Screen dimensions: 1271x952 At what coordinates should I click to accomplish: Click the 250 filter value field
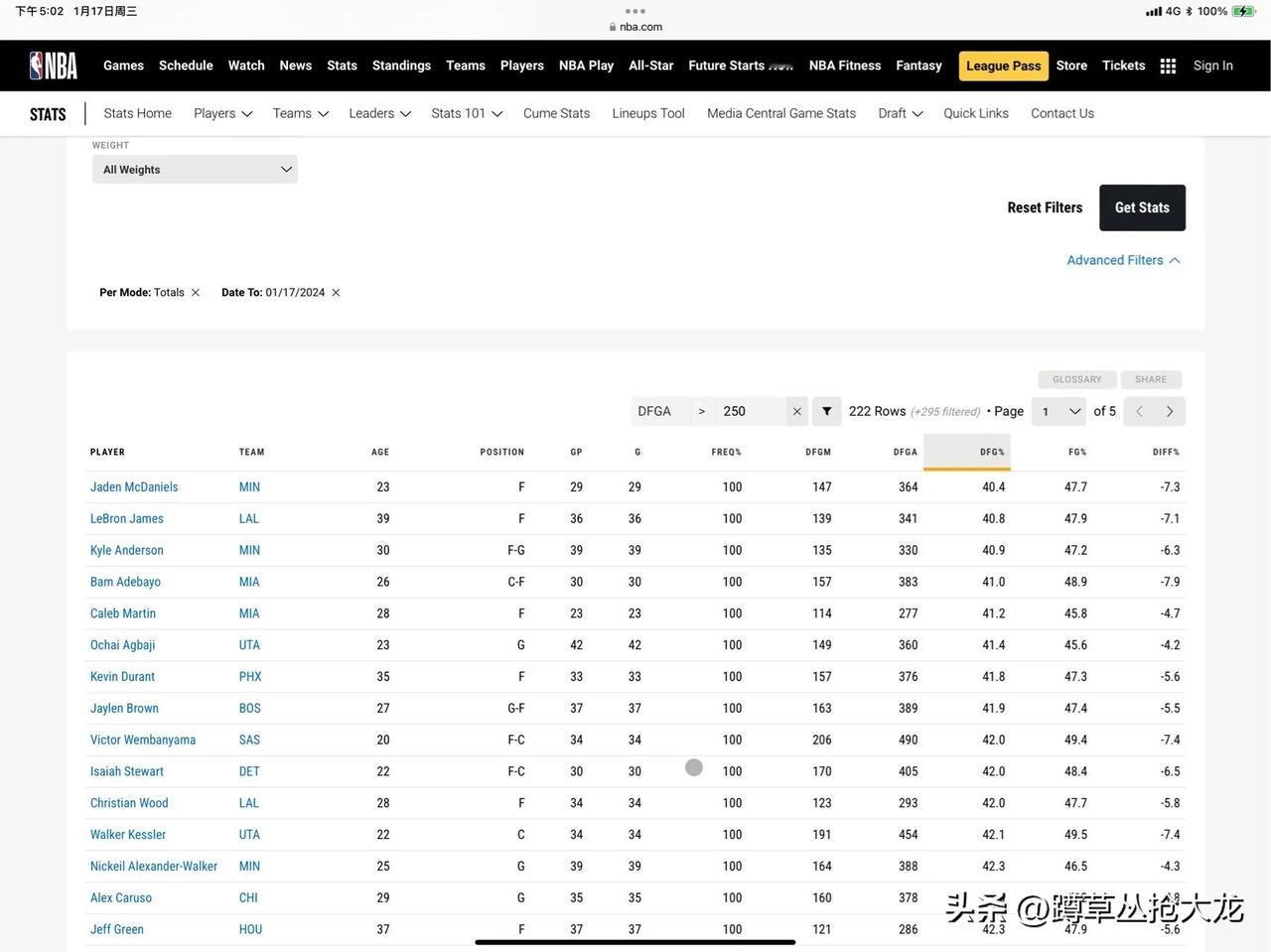(x=751, y=411)
